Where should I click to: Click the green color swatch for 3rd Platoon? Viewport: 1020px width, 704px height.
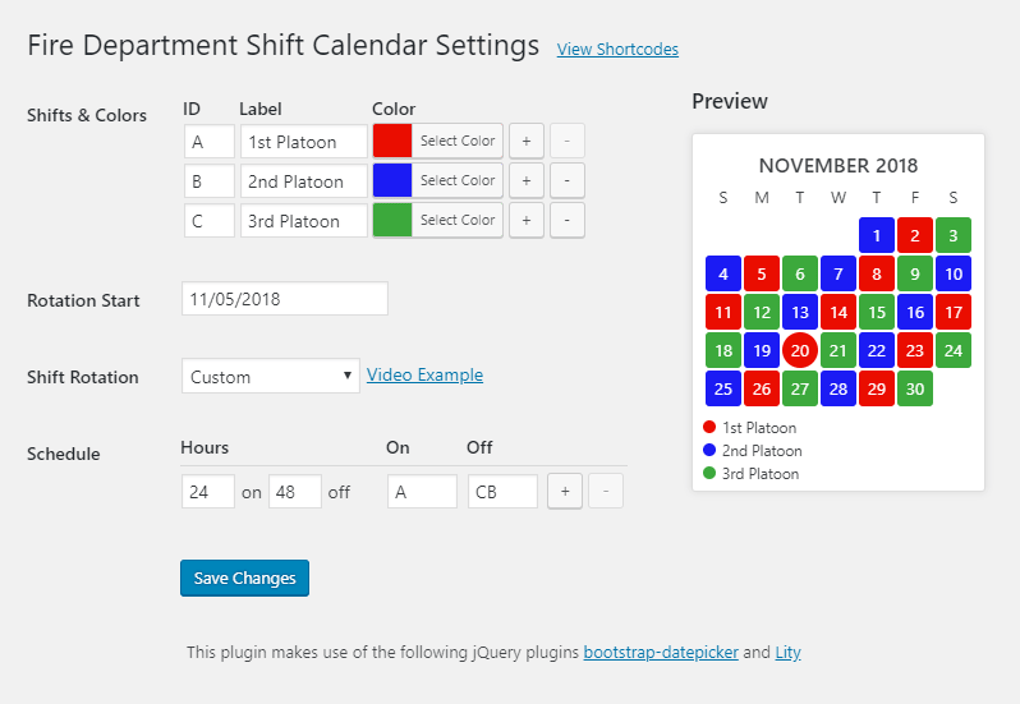[x=391, y=220]
